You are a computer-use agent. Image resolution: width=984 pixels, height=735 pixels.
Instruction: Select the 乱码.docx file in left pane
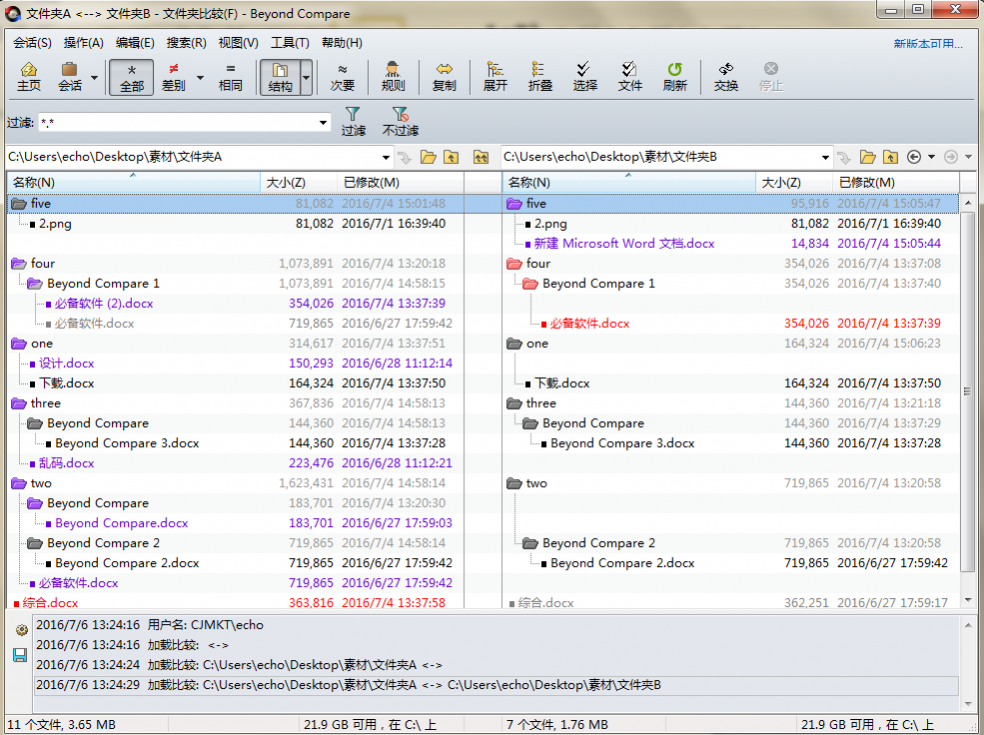click(x=67, y=463)
